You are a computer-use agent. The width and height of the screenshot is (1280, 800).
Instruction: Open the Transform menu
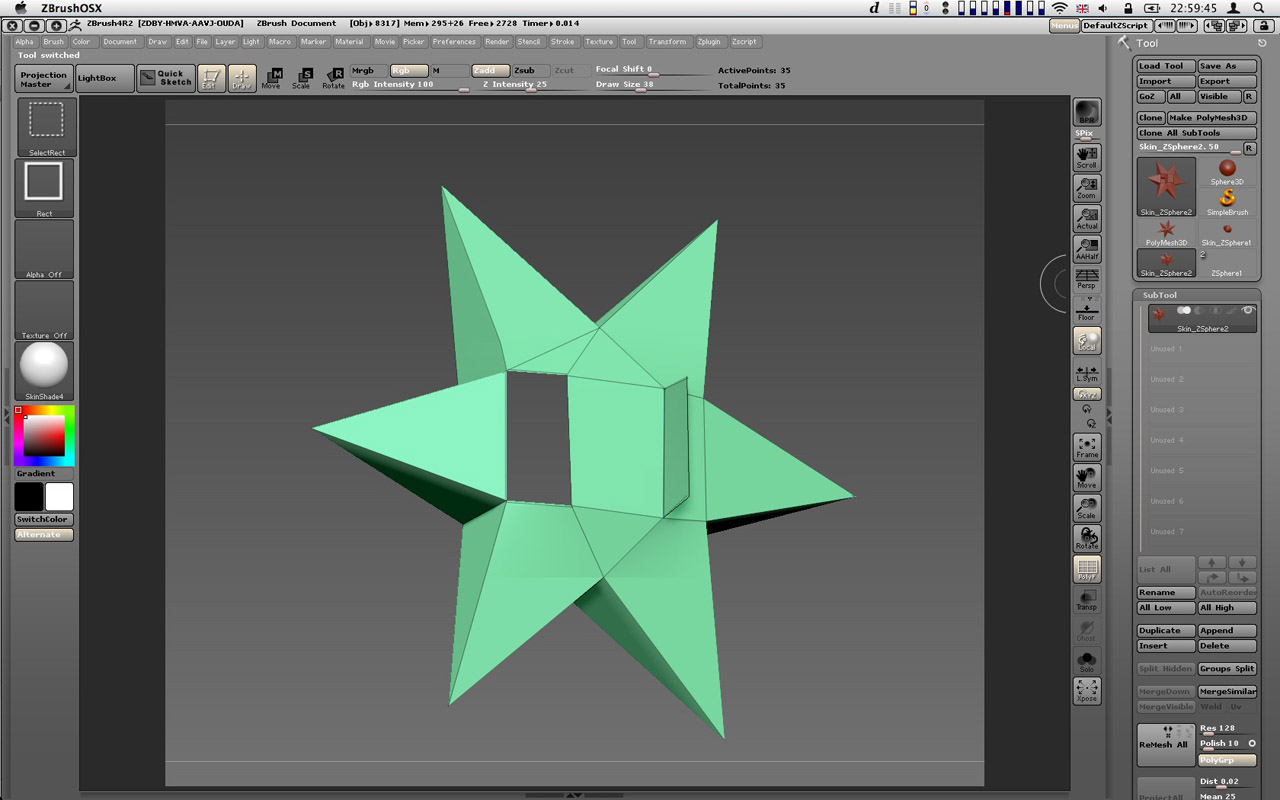pos(666,42)
